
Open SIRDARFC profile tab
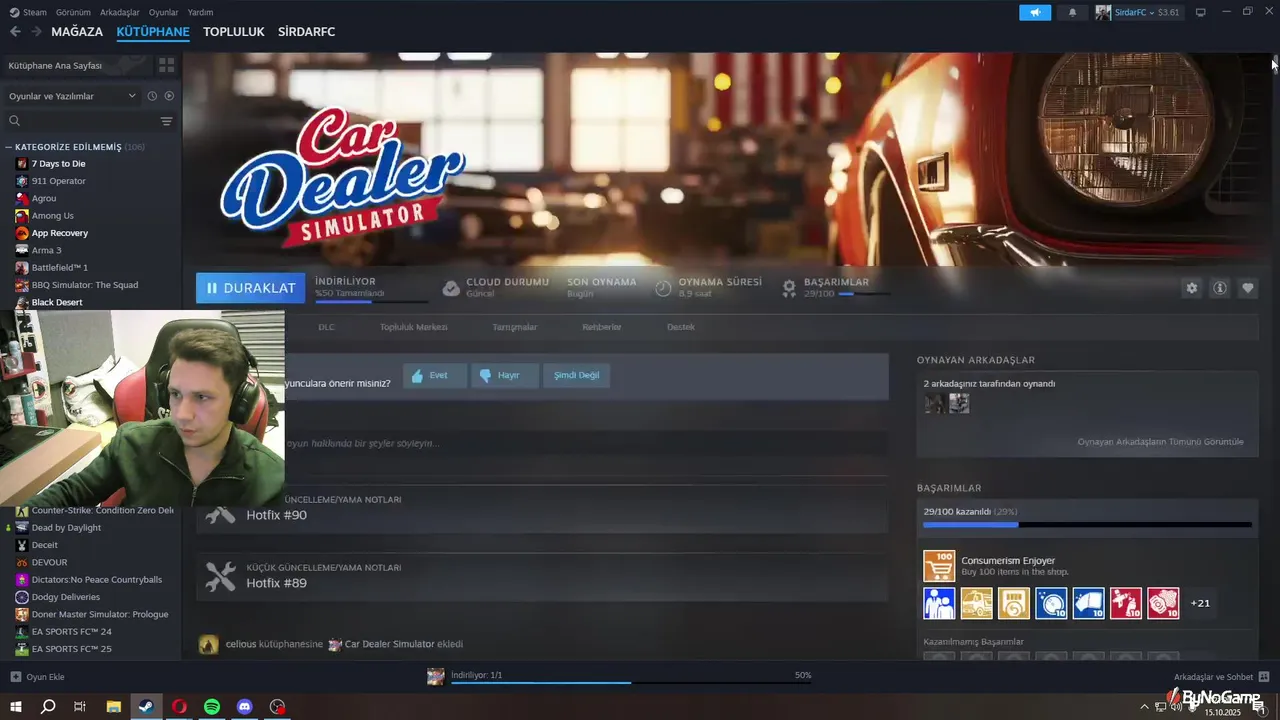(x=306, y=32)
